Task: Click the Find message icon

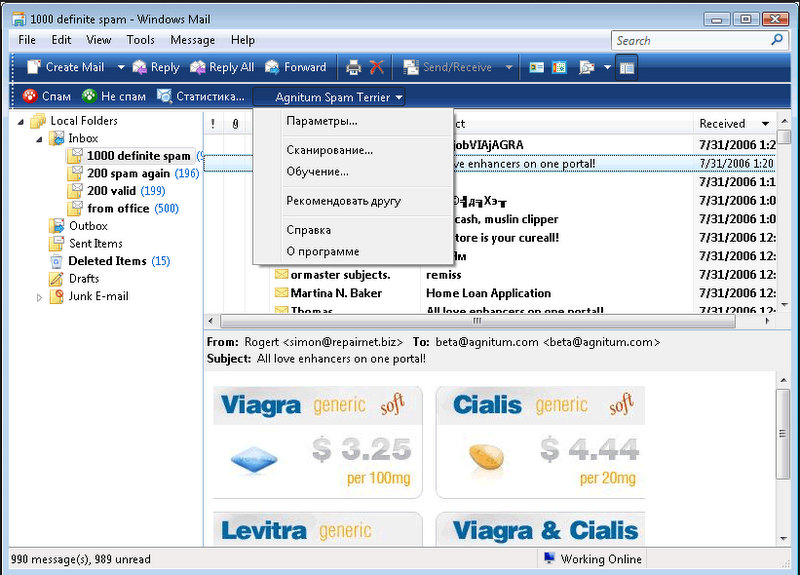Action: pos(587,67)
